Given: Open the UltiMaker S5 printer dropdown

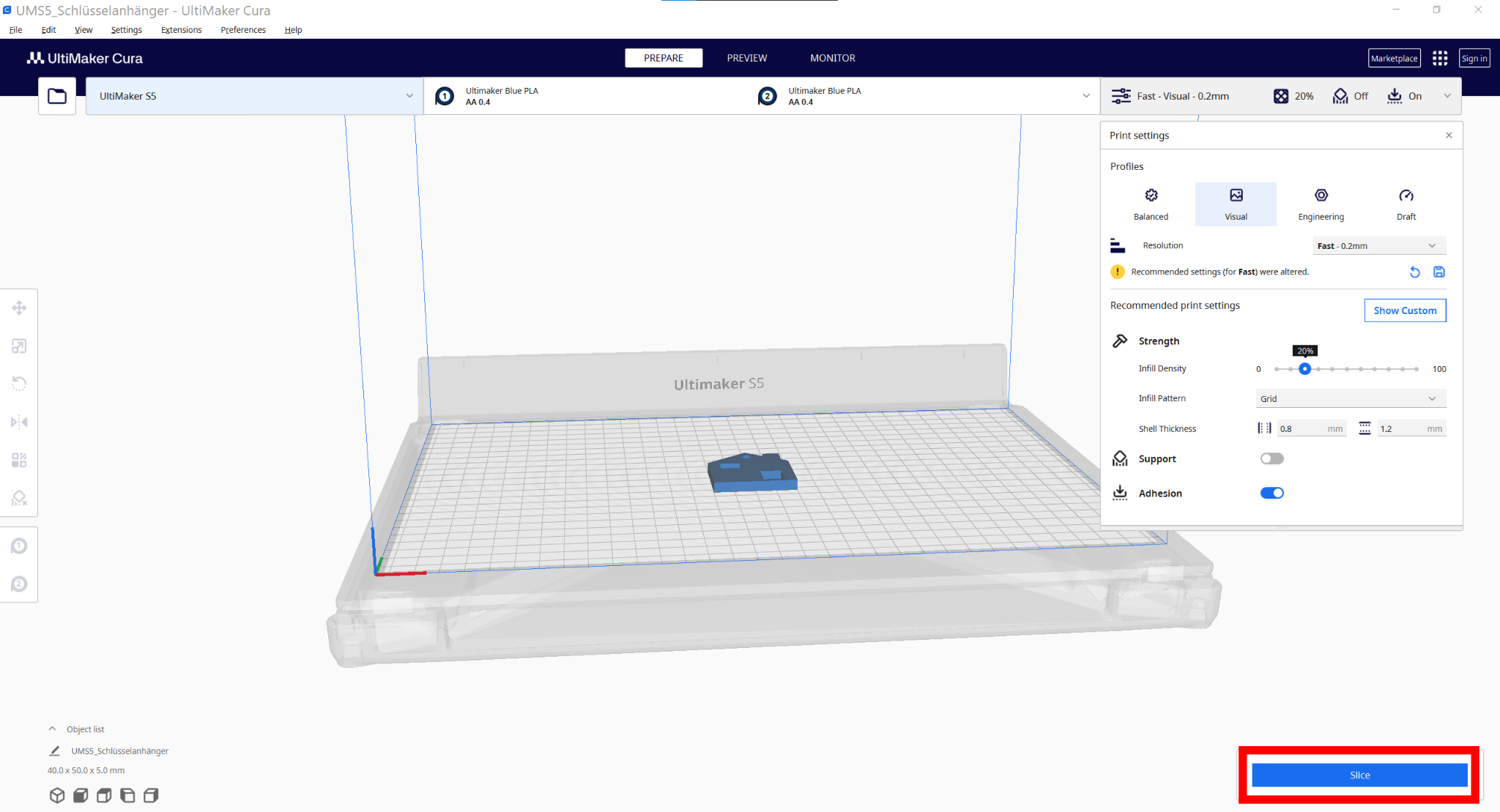Looking at the screenshot, I should point(254,96).
